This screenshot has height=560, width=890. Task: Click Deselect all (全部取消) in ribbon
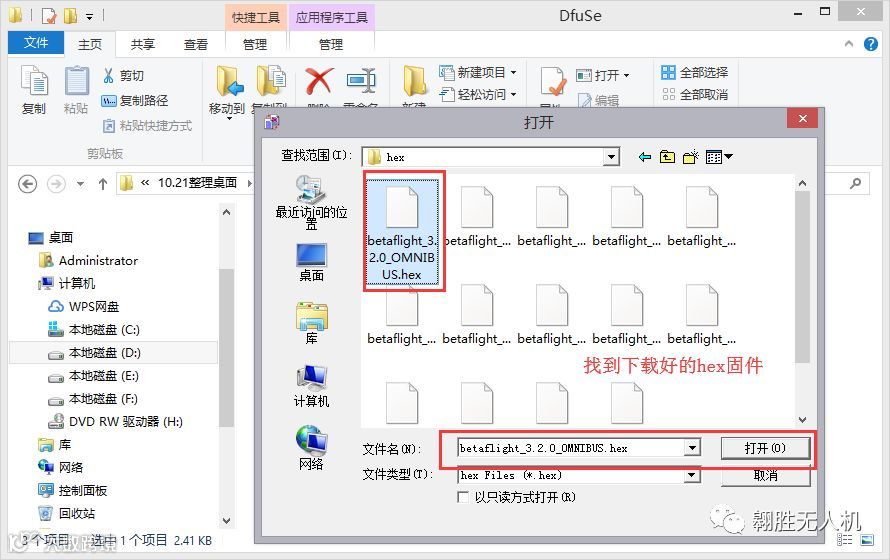pyautogui.click(x=695, y=94)
